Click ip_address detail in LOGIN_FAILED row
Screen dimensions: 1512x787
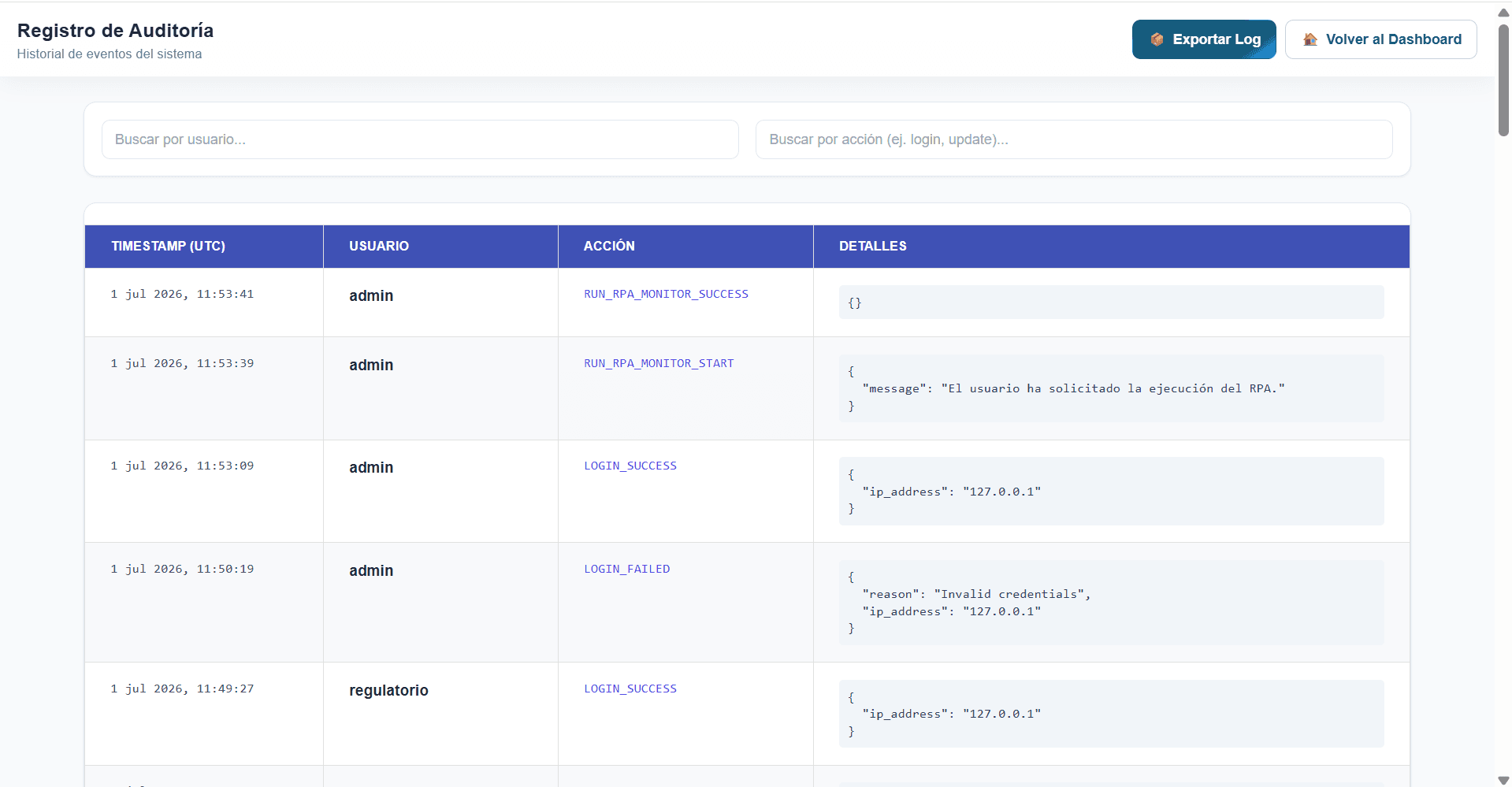951,611
